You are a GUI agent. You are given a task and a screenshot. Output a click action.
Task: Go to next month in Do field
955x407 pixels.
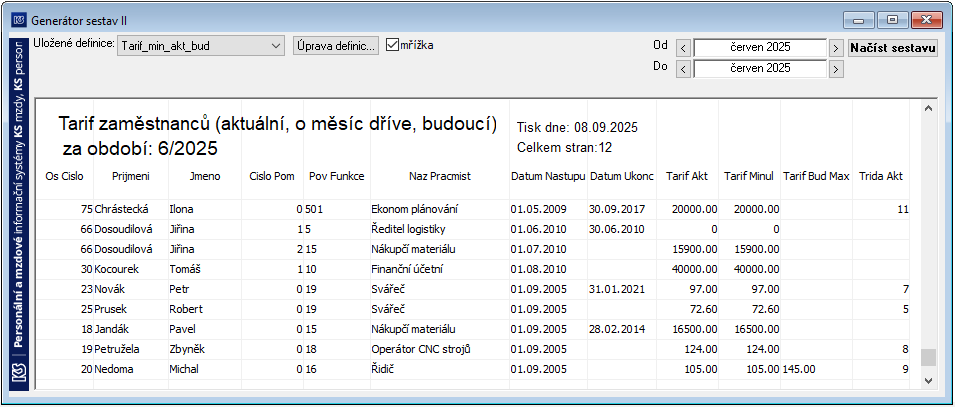[836, 69]
